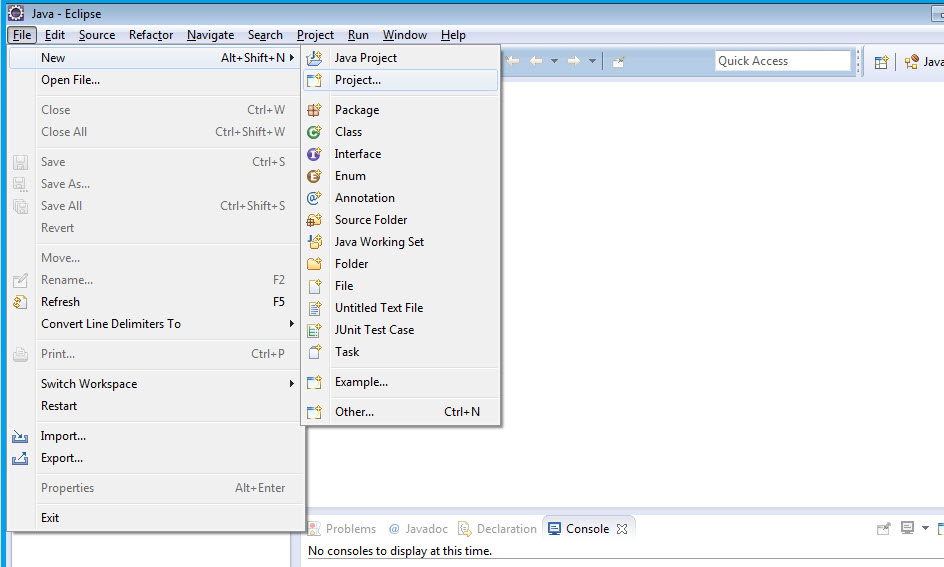Expand Convert Line Delimiters To submenu
This screenshot has height=567, width=944.
click(155, 324)
